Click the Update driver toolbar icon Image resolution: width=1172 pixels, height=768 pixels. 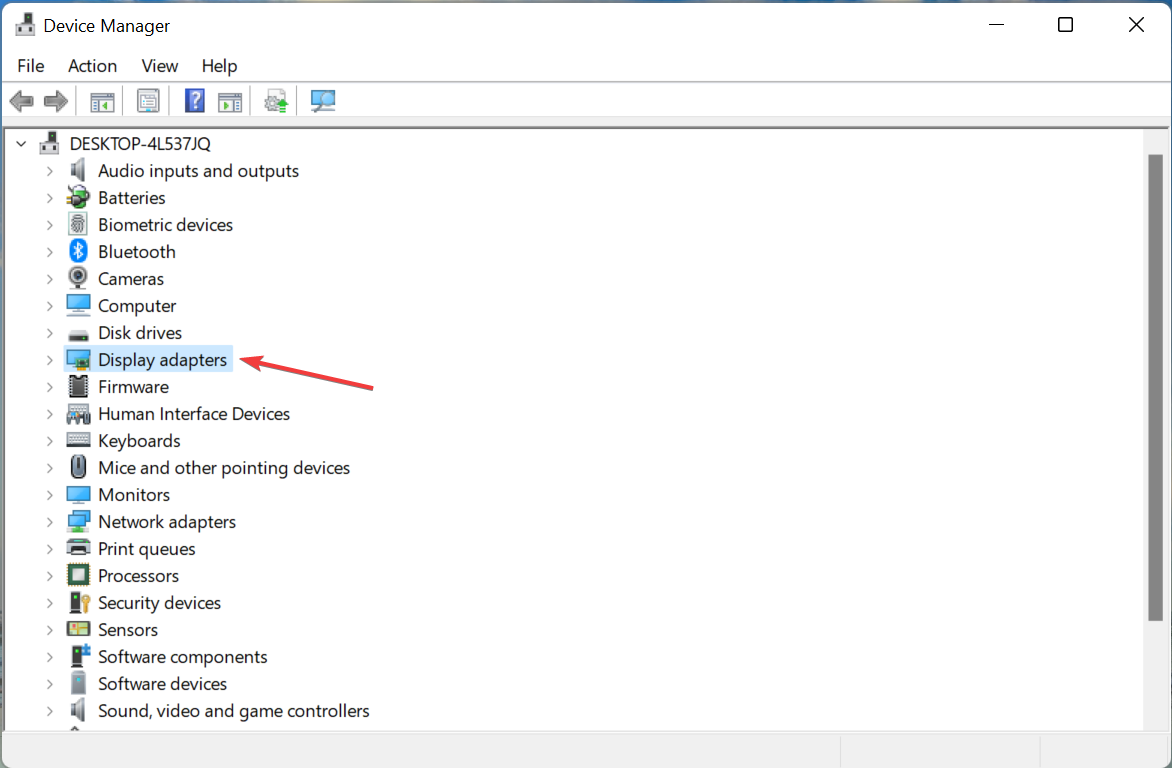(x=275, y=100)
